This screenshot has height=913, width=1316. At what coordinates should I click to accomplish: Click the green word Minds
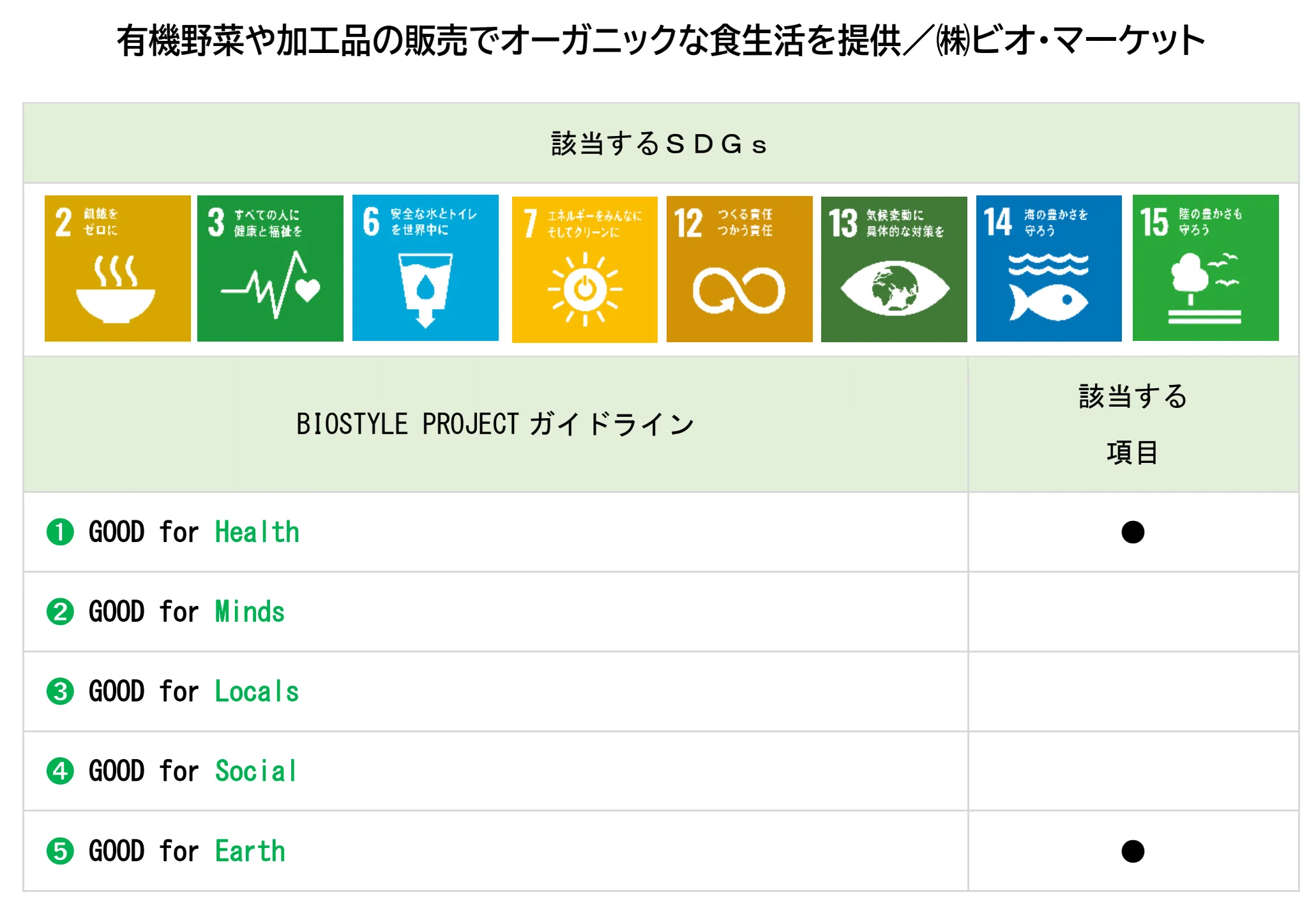250,612
